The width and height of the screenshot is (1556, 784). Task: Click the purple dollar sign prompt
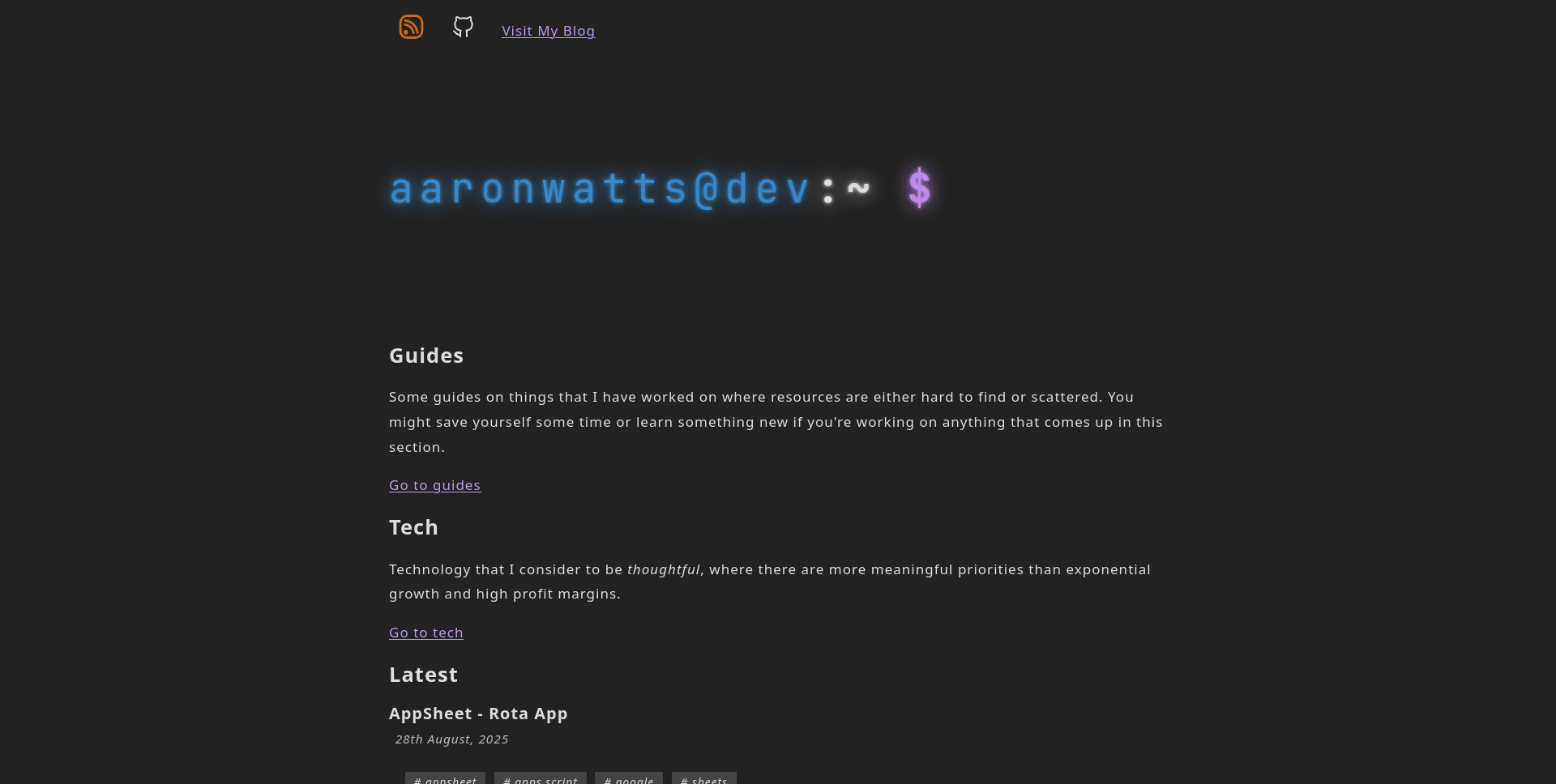[919, 189]
